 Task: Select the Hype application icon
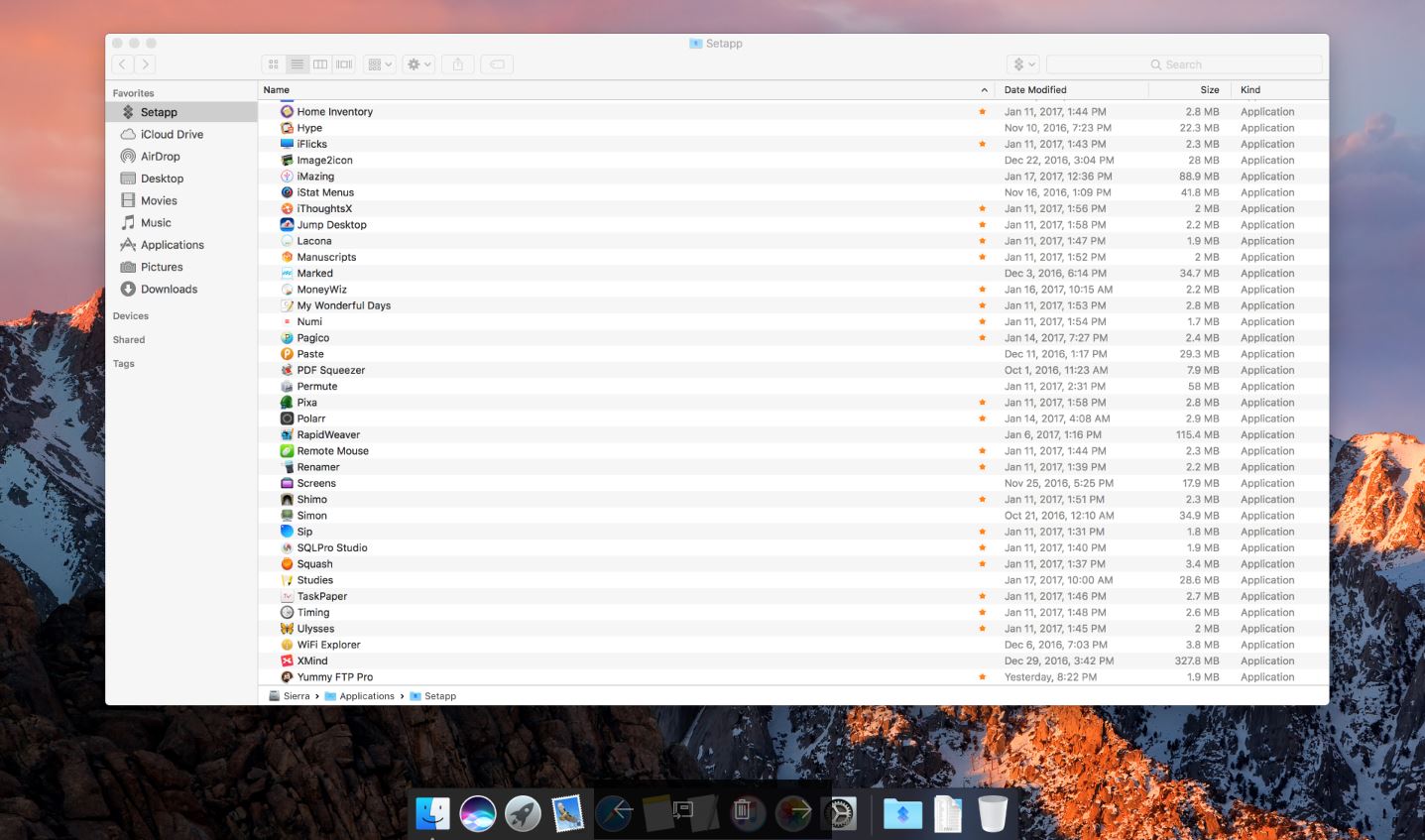pos(287,128)
